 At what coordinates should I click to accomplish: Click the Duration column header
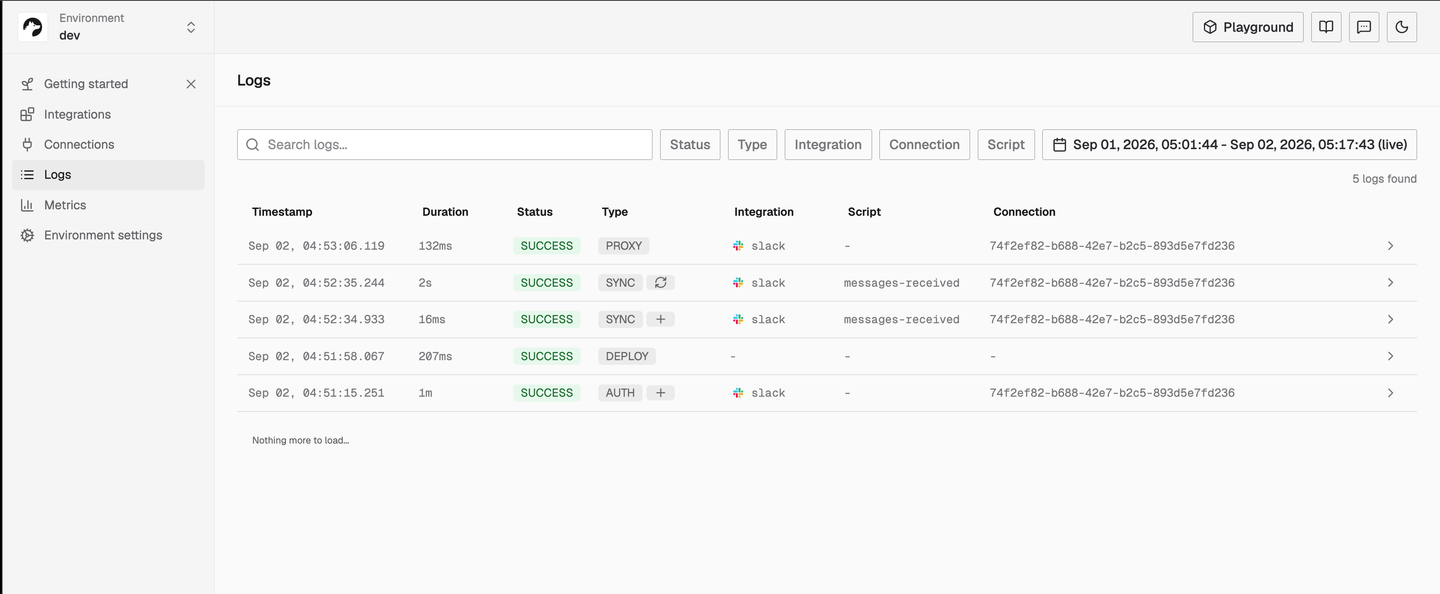(445, 212)
